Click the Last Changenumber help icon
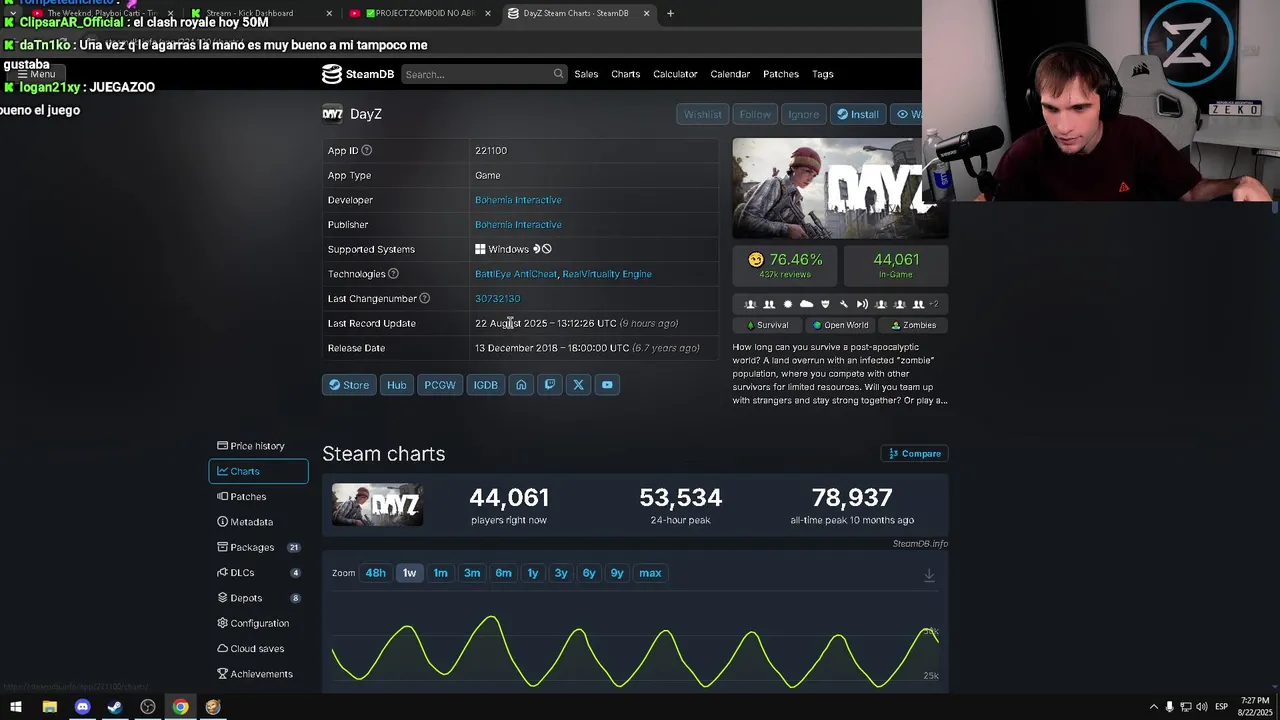 (x=424, y=298)
